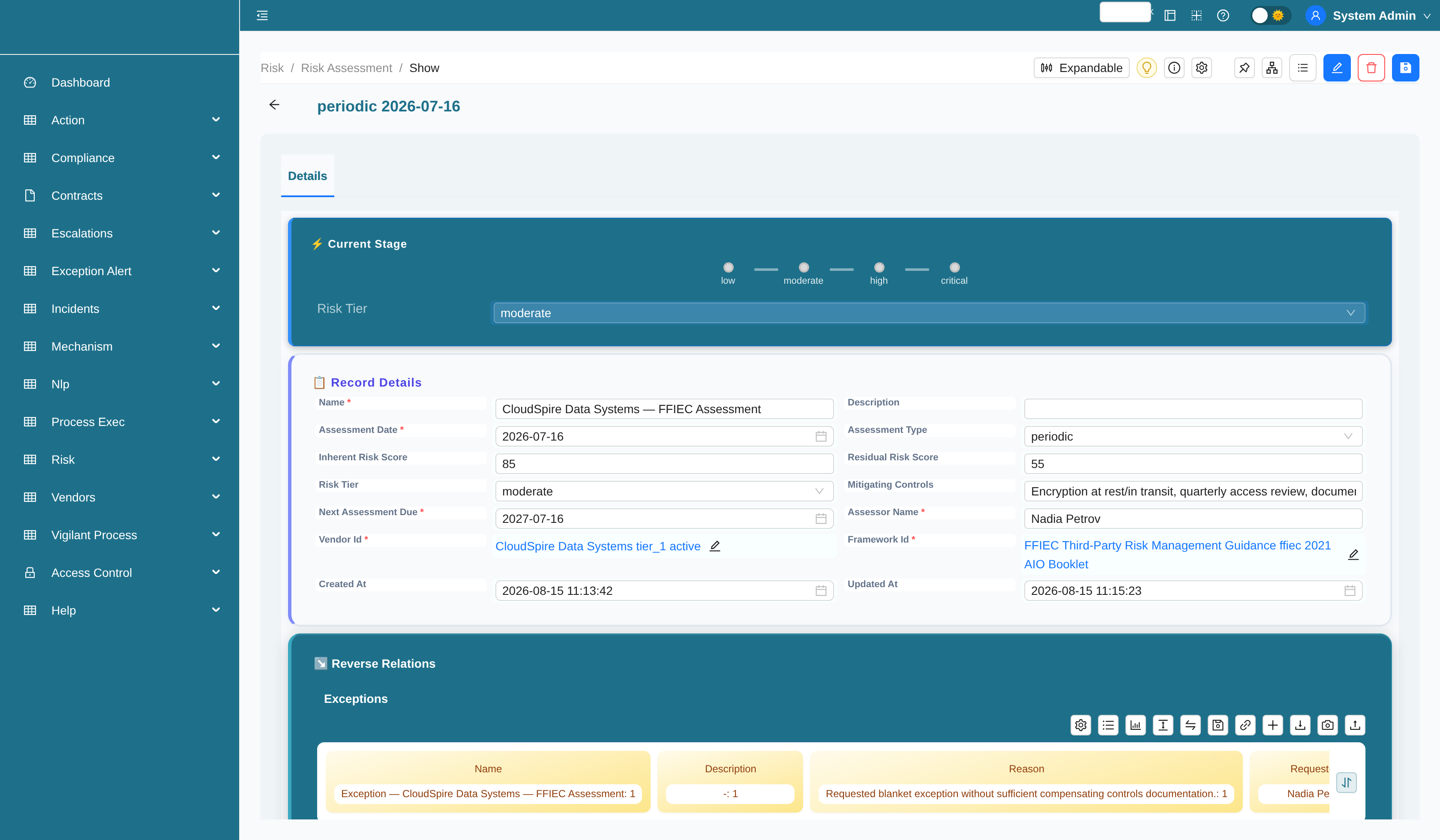The height and width of the screenshot is (840, 1440).
Task: Select the critical stage dot
Action: (954, 267)
